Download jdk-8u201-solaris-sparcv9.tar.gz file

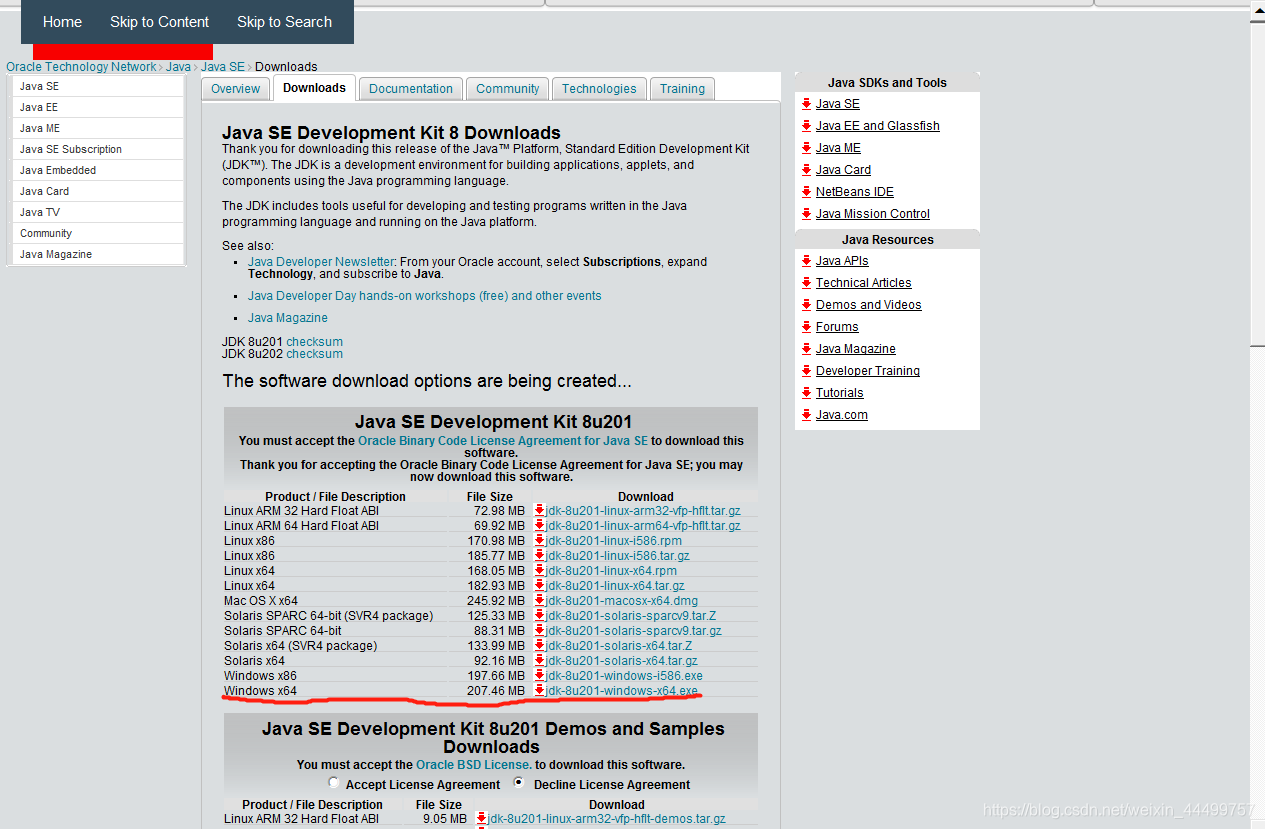[634, 631]
